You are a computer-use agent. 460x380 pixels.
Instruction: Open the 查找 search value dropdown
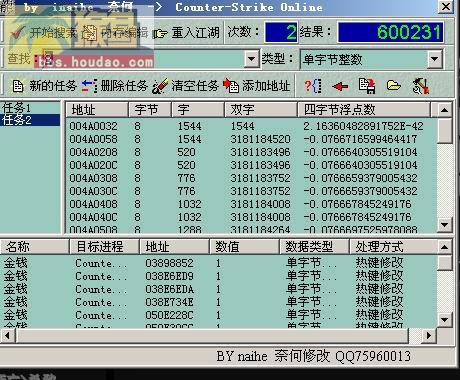(x=252, y=59)
